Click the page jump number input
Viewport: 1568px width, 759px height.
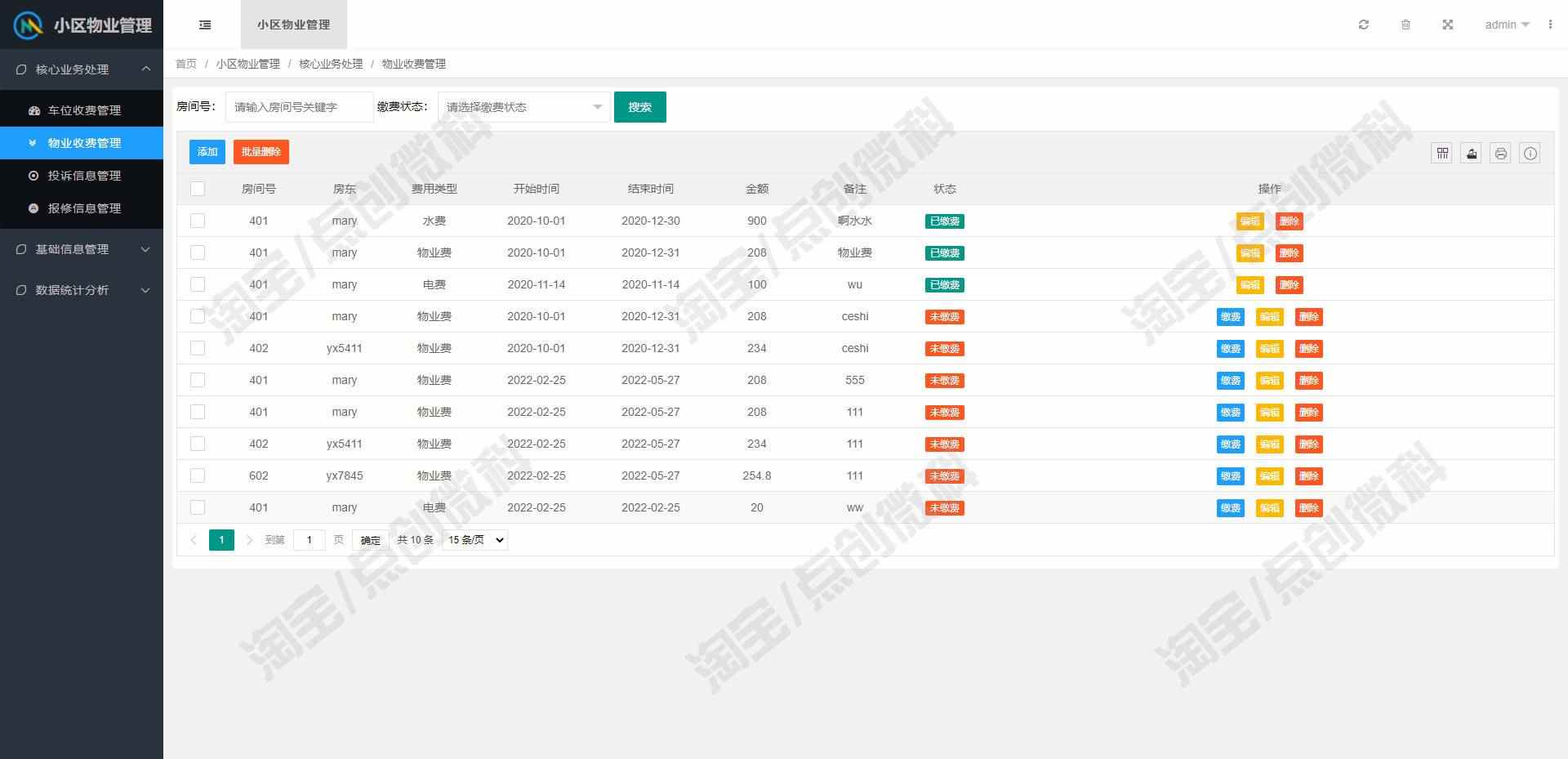pyautogui.click(x=309, y=540)
